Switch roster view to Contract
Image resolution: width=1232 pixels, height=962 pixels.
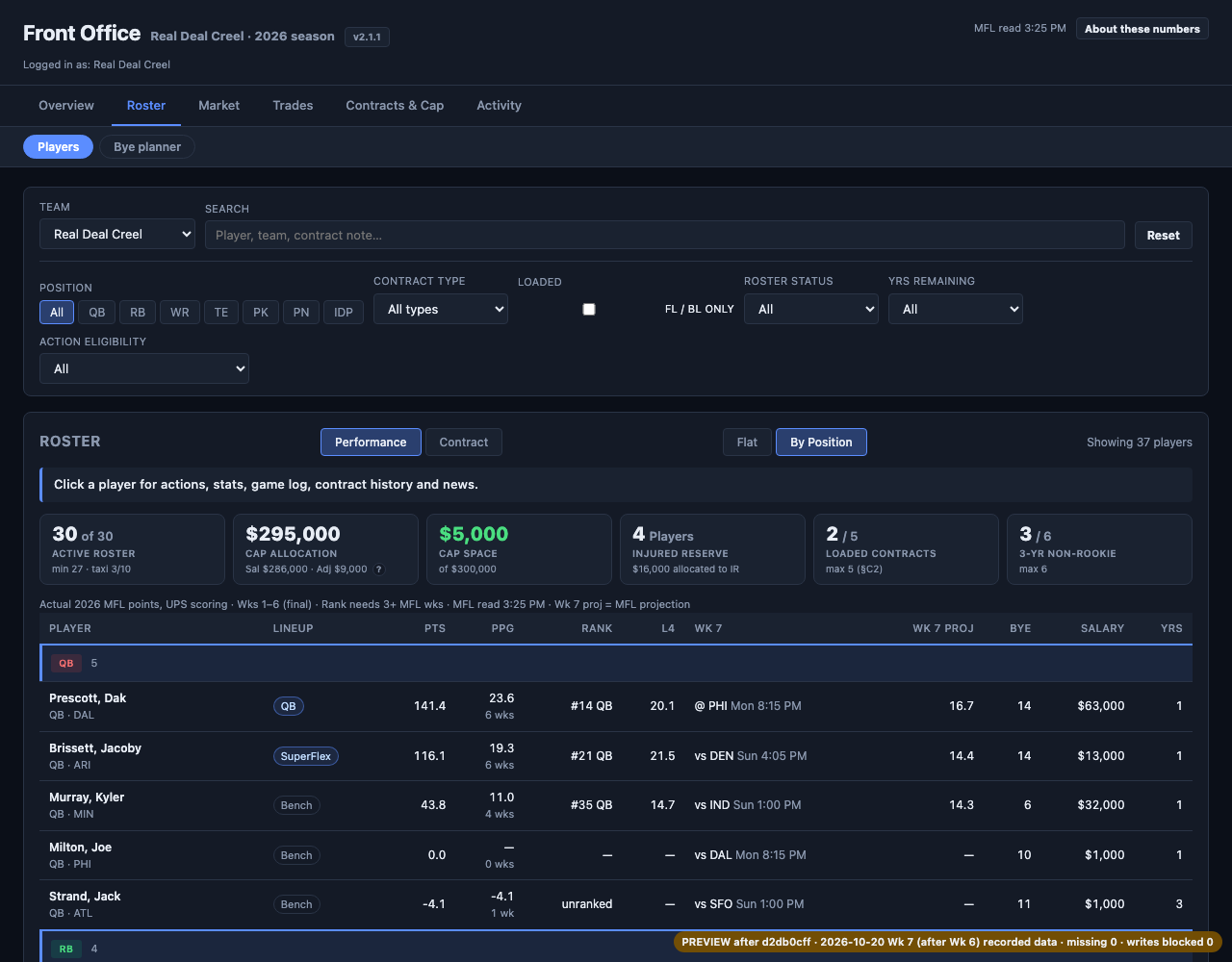point(464,443)
